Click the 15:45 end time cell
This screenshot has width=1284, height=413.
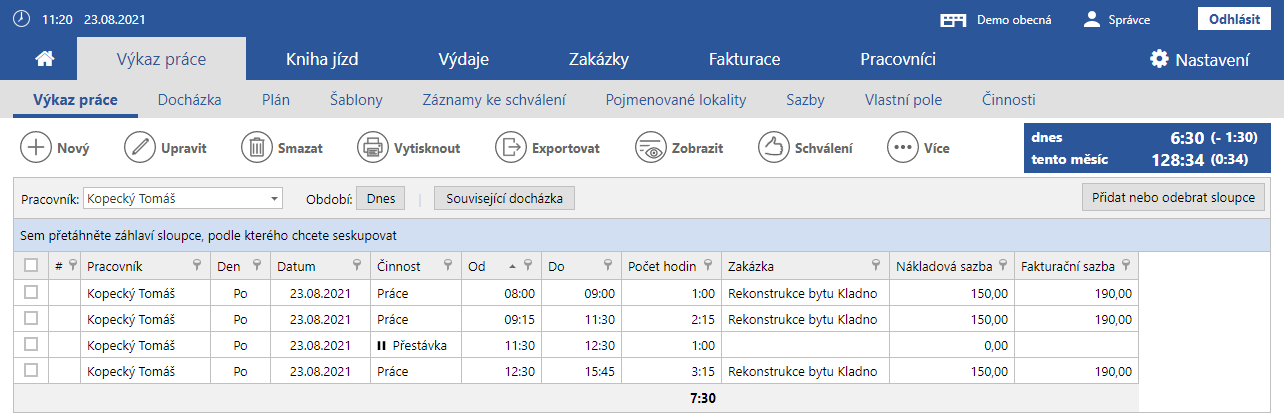(580, 371)
